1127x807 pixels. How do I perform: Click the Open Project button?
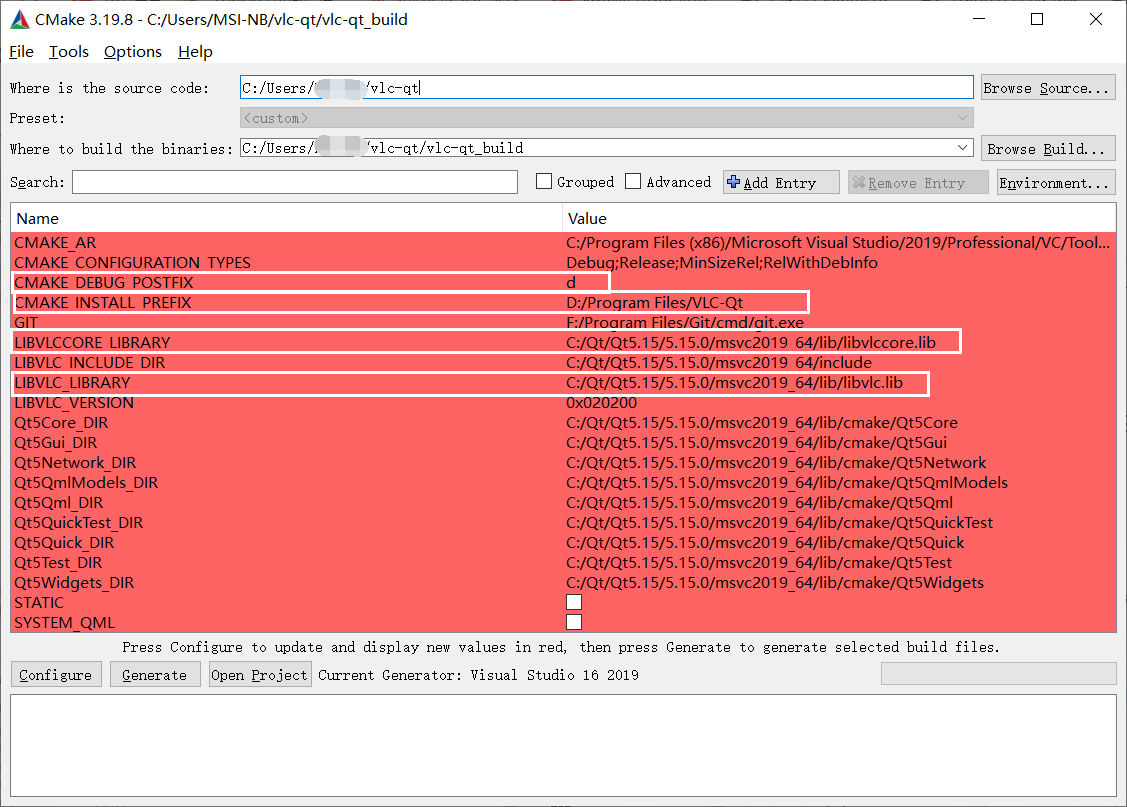point(259,674)
